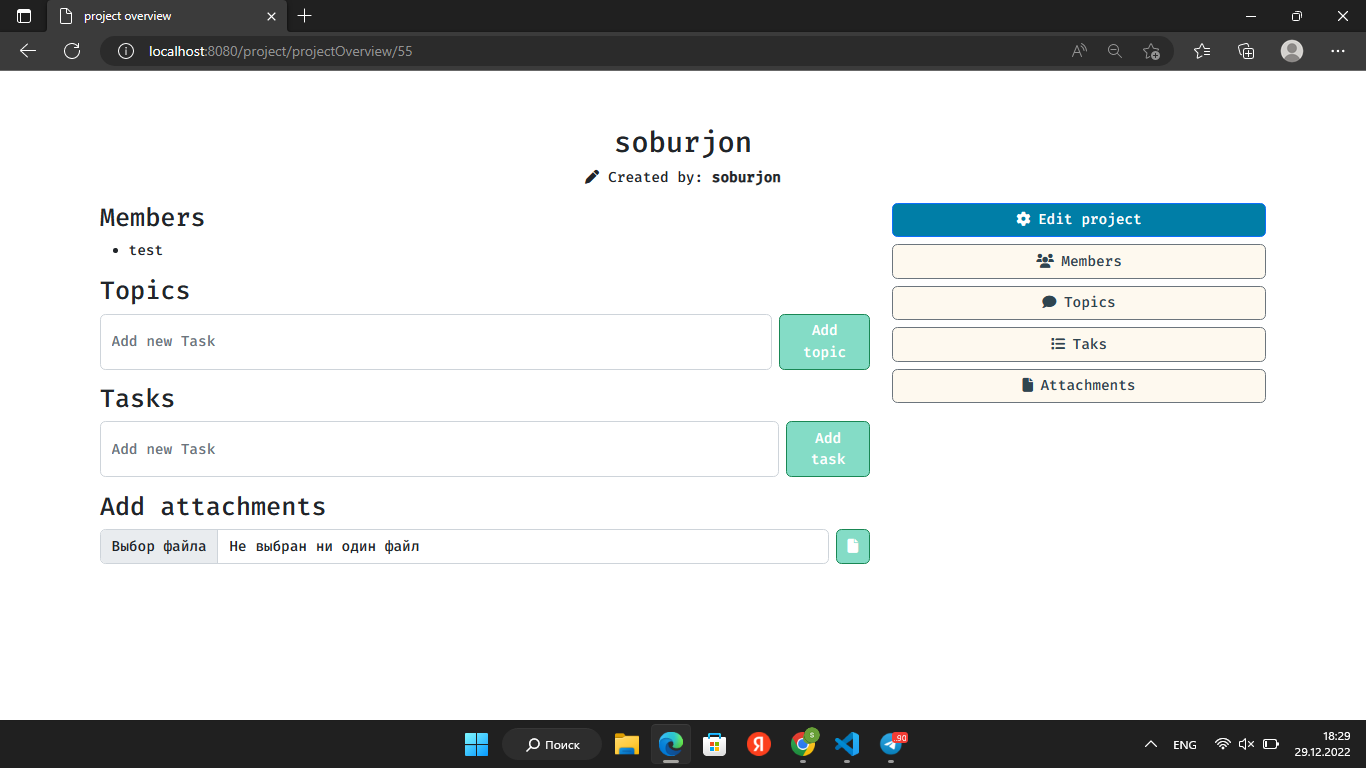
Task: Open Read aloud icon in address bar
Action: [1079, 51]
